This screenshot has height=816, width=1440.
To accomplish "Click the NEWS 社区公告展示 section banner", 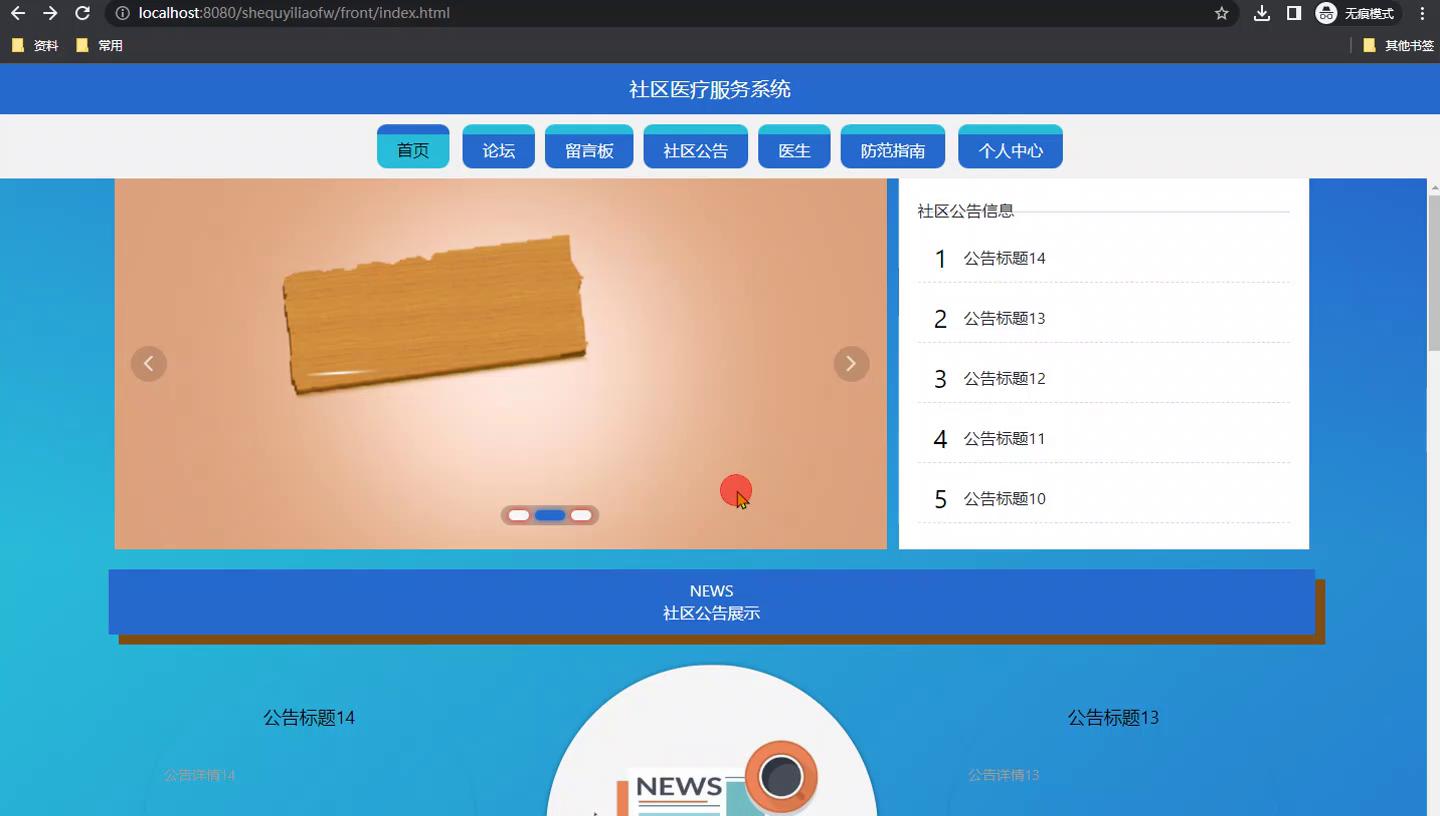I will click(x=712, y=602).
